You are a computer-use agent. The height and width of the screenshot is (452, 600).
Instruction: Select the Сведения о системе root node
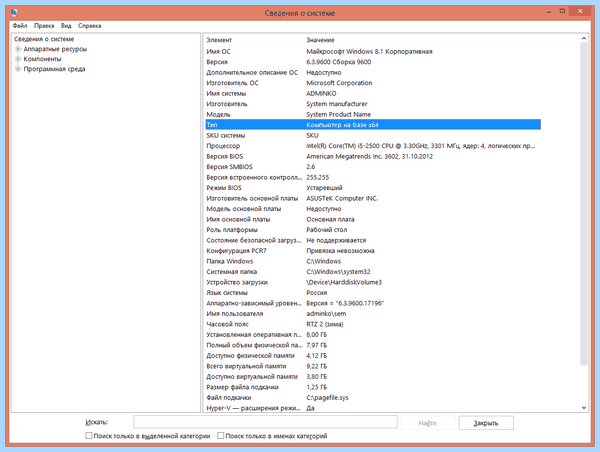(44, 39)
